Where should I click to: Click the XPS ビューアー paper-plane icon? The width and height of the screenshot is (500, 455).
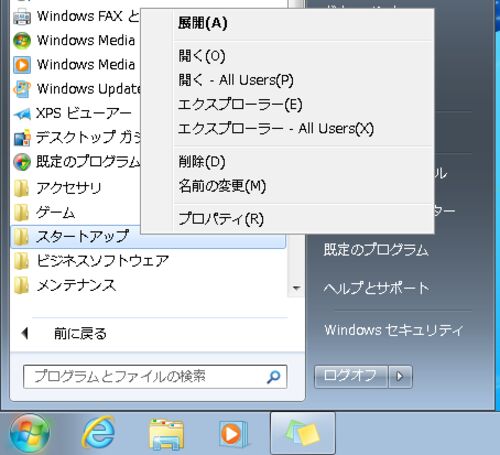coord(22,114)
